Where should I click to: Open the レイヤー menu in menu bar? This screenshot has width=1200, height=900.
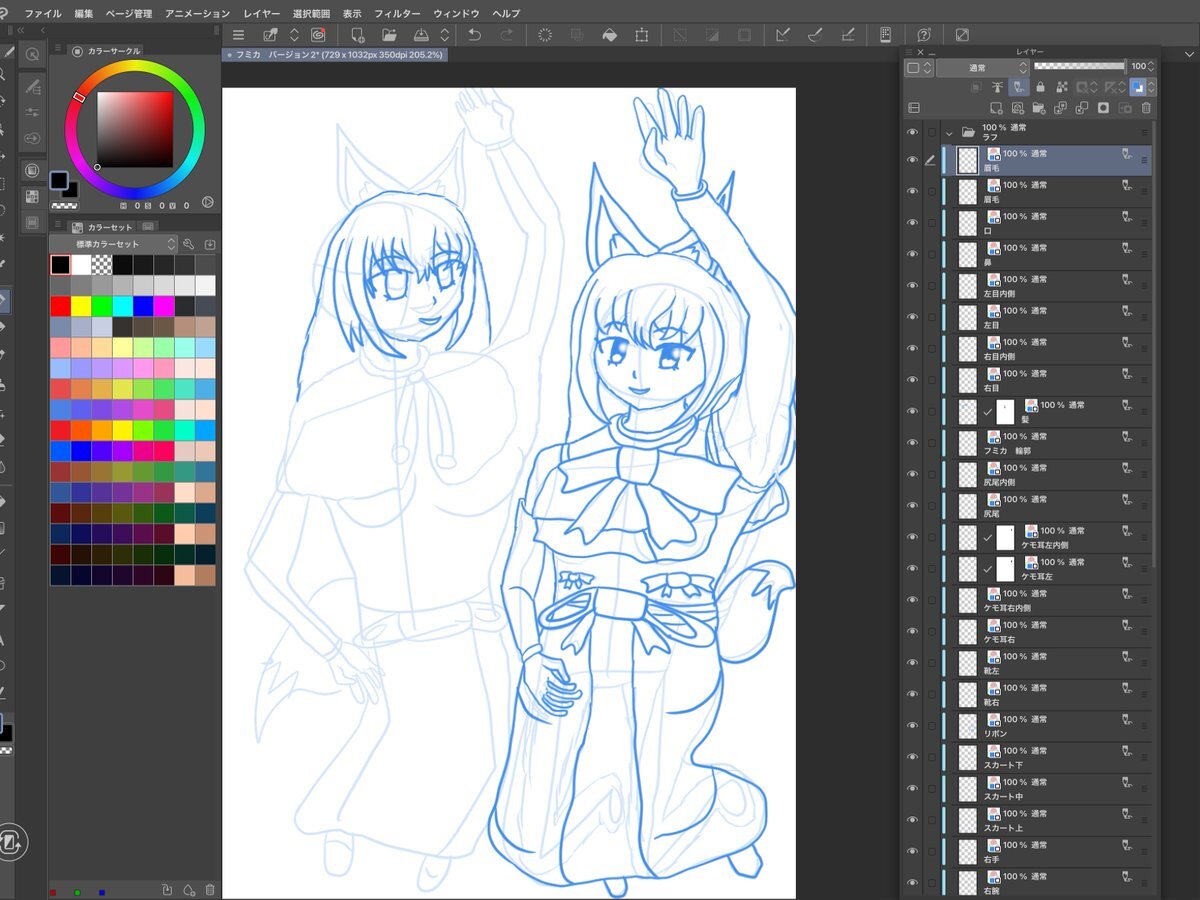pyautogui.click(x=261, y=14)
